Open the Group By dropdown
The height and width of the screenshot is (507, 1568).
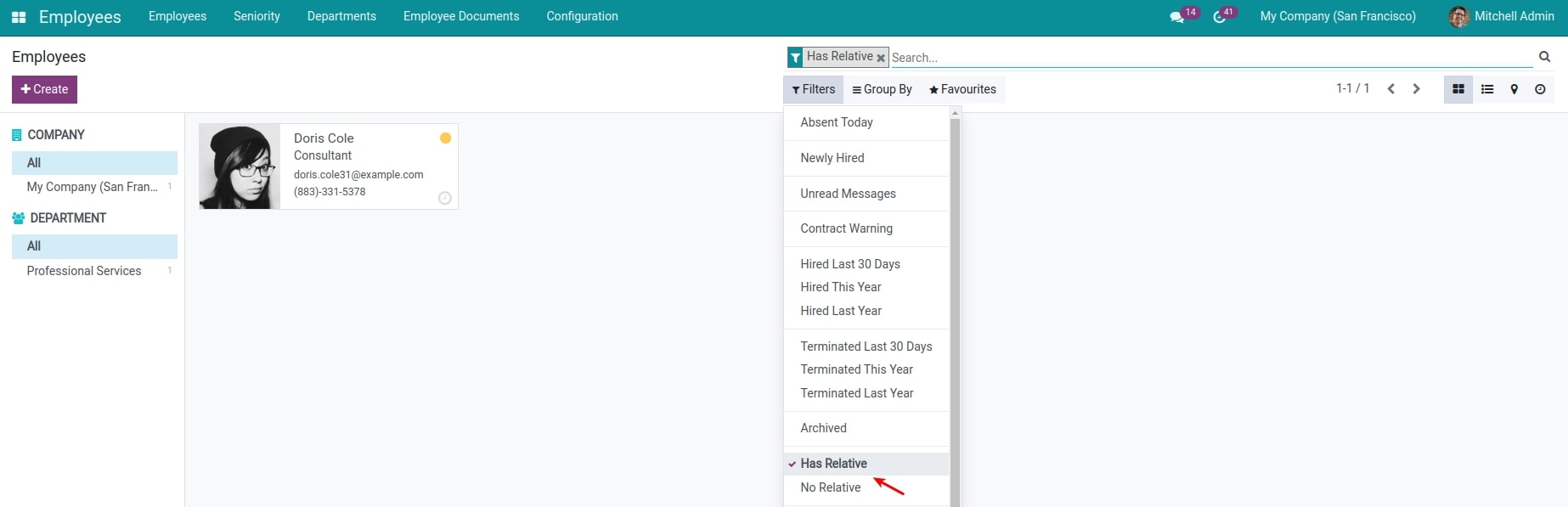tap(882, 88)
